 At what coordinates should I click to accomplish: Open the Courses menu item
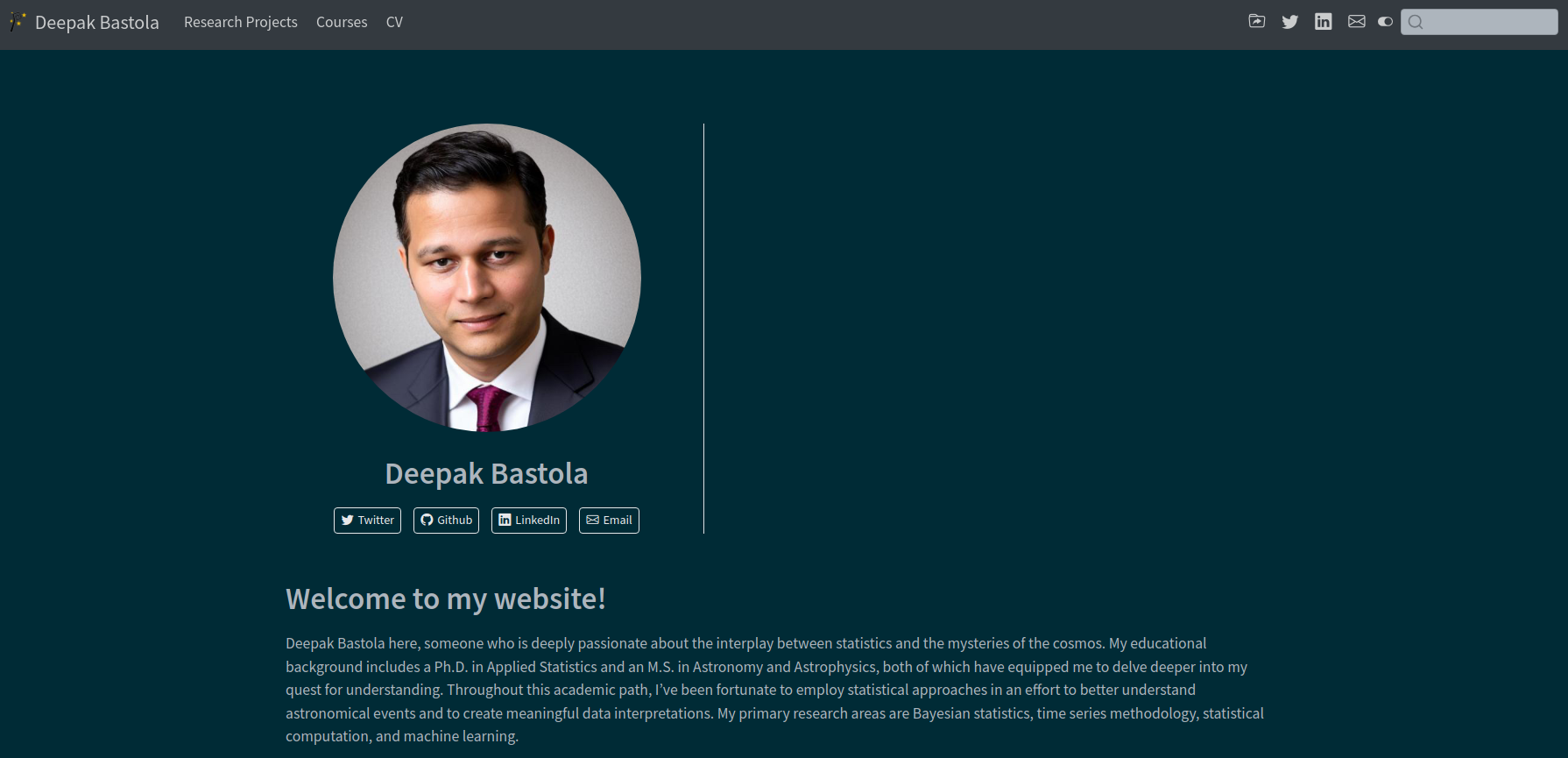342,22
